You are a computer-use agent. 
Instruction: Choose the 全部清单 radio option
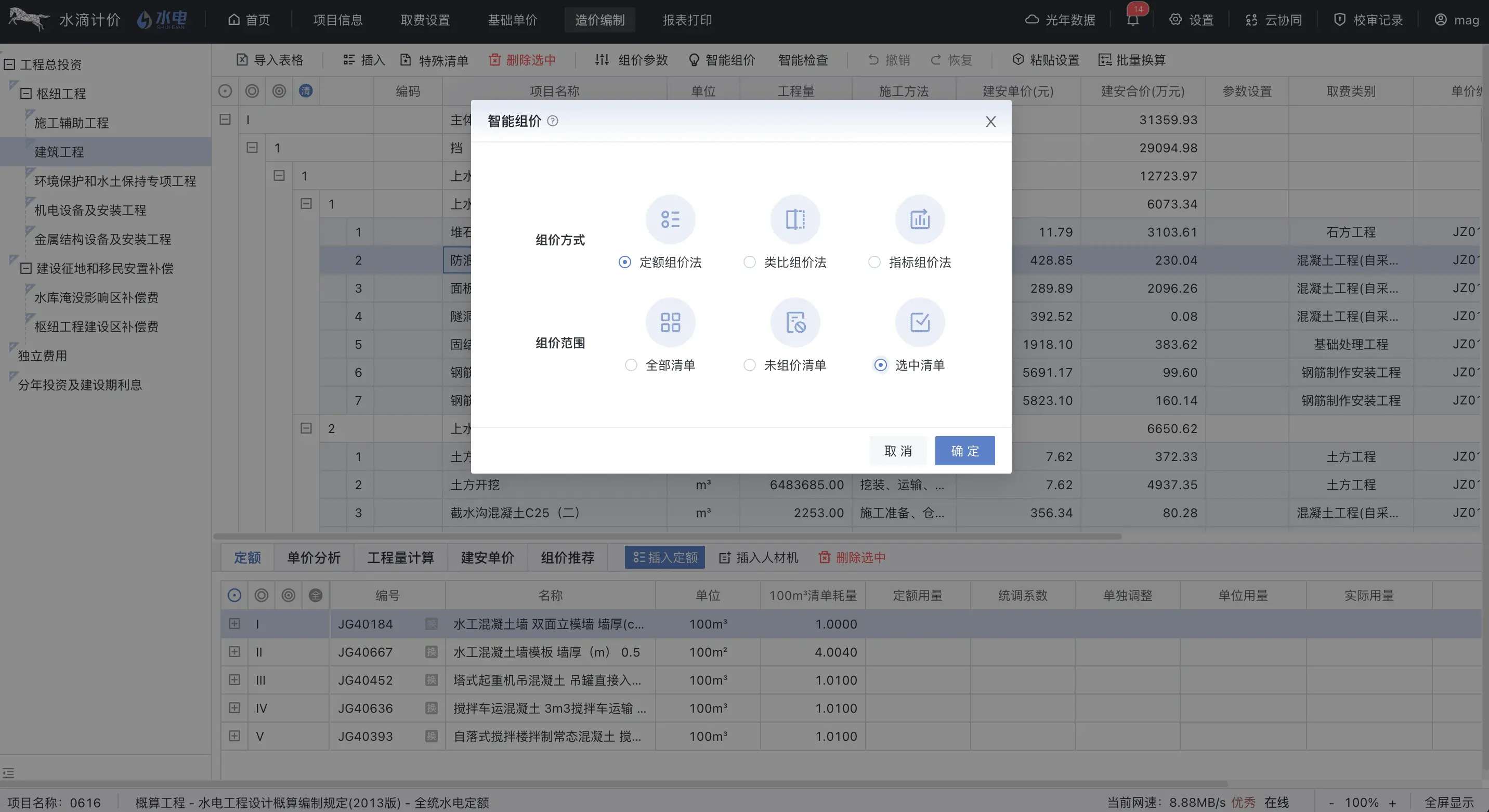click(x=631, y=365)
